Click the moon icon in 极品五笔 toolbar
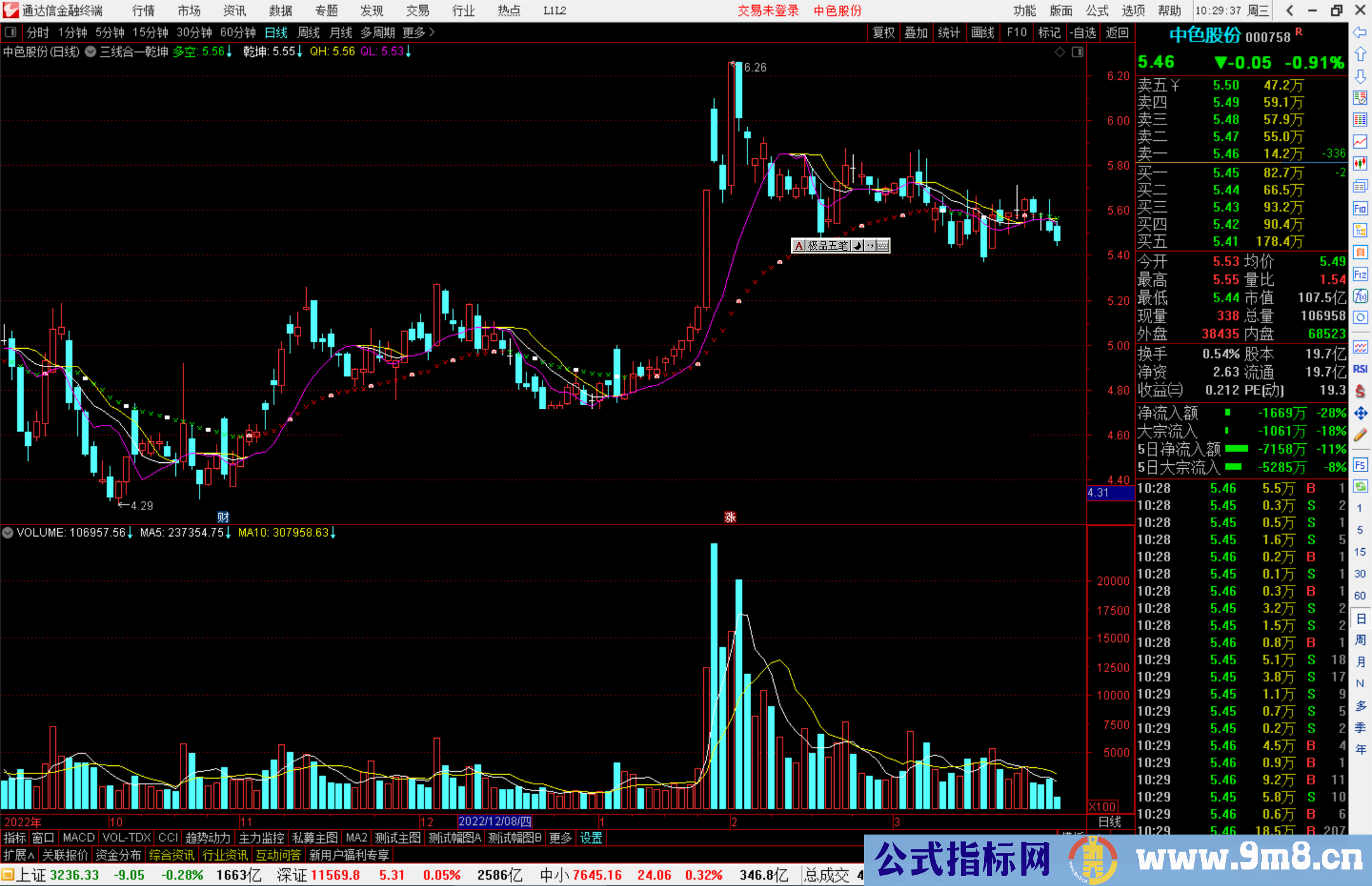This screenshot has width=1372, height=886. click(x=857, y=246)
